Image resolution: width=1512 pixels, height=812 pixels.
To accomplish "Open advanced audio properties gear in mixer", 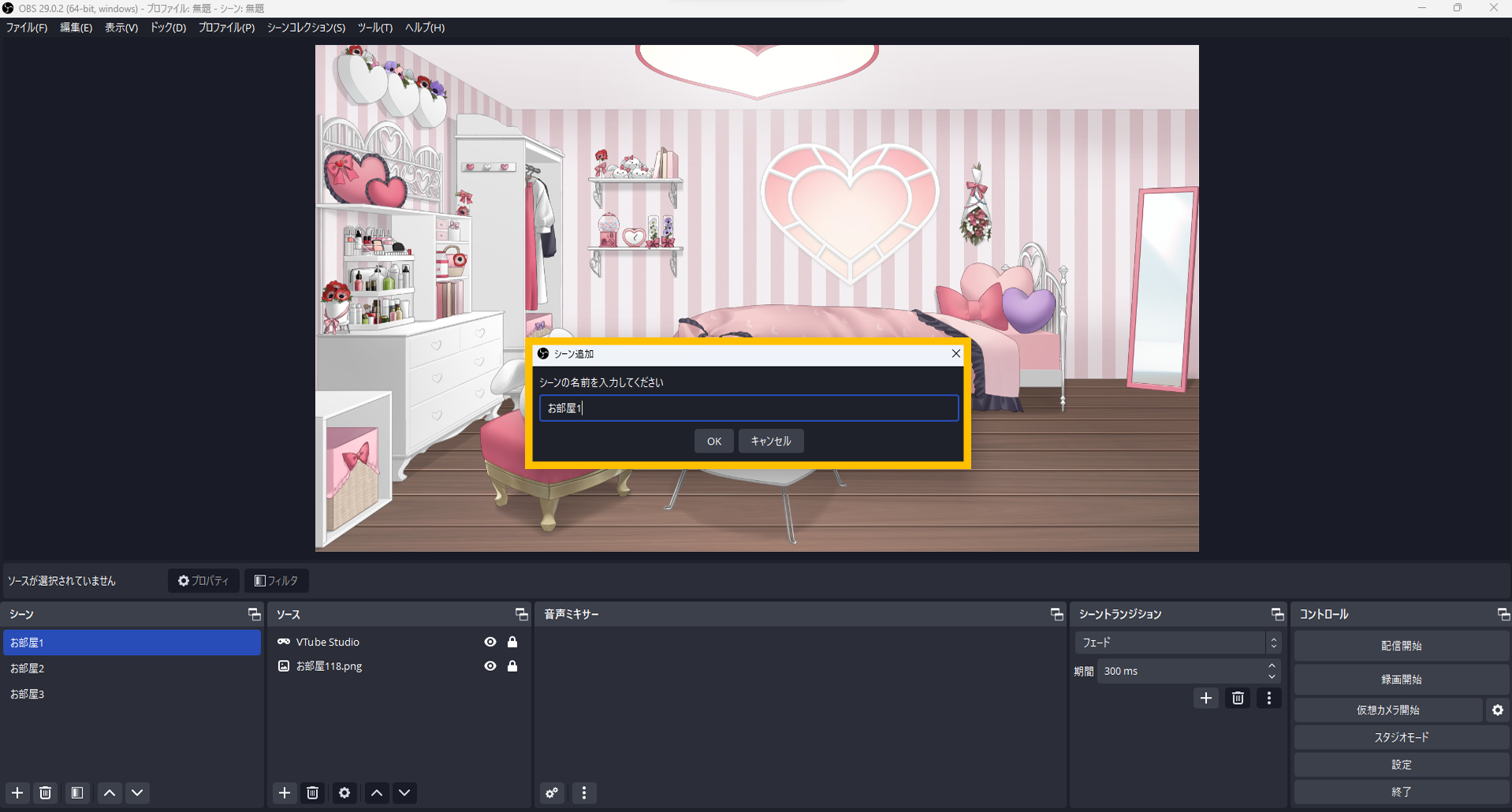I will coord(552,793).
